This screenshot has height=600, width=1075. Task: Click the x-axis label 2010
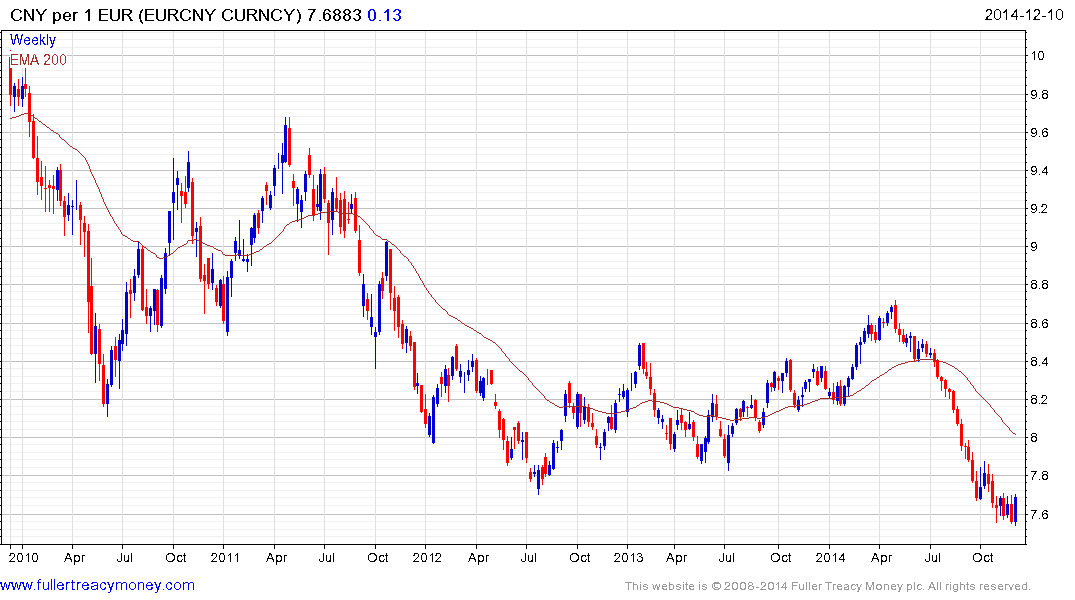(23, 557)
